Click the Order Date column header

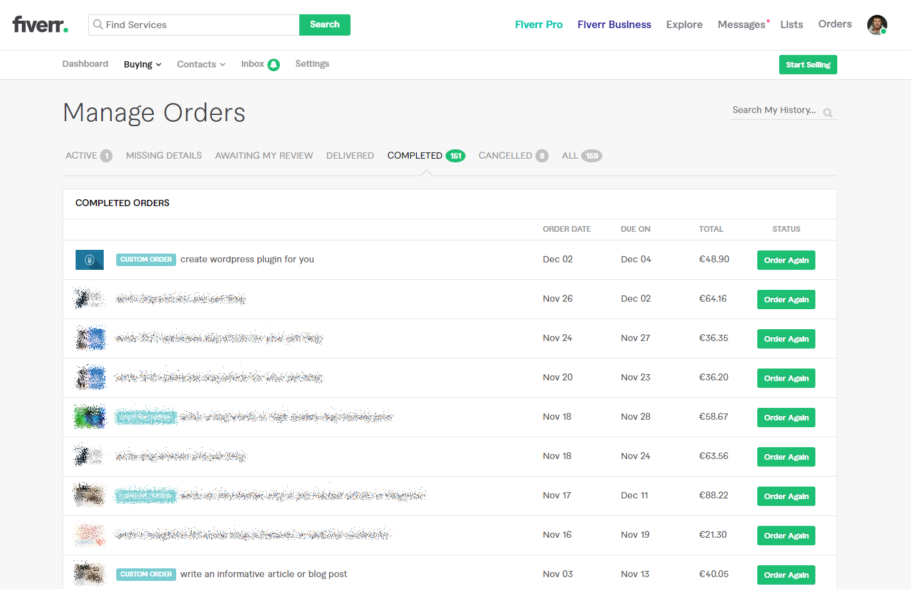pos(566,229)
